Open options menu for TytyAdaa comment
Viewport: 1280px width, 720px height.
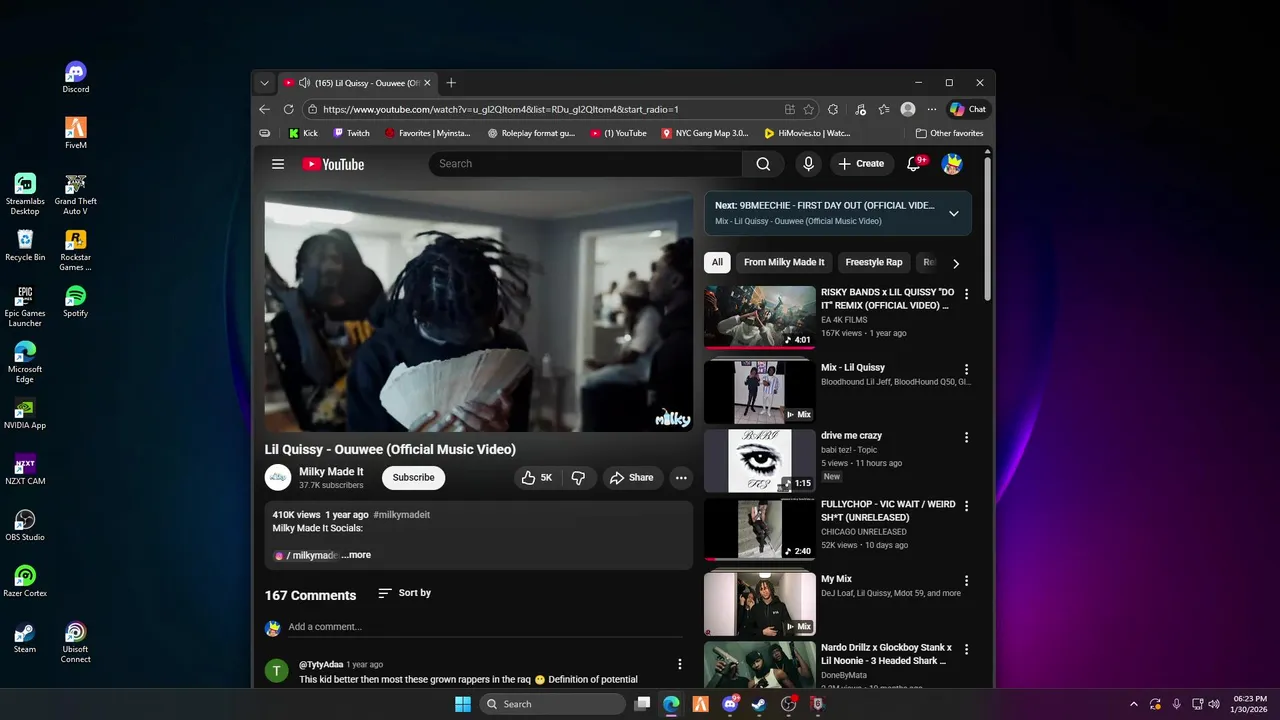point(680,664)
